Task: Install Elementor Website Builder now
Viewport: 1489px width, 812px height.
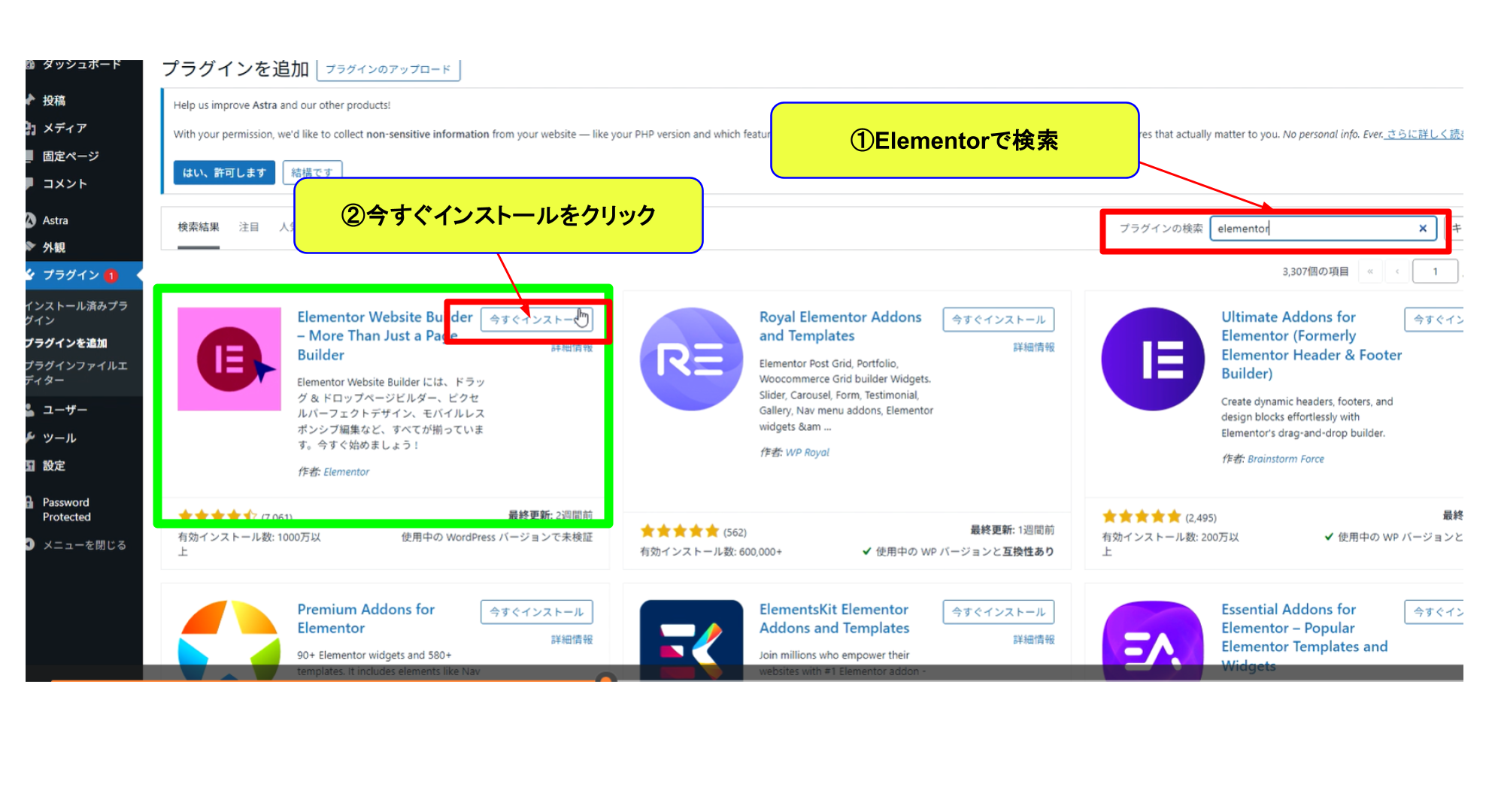Action: pos(536,320)
